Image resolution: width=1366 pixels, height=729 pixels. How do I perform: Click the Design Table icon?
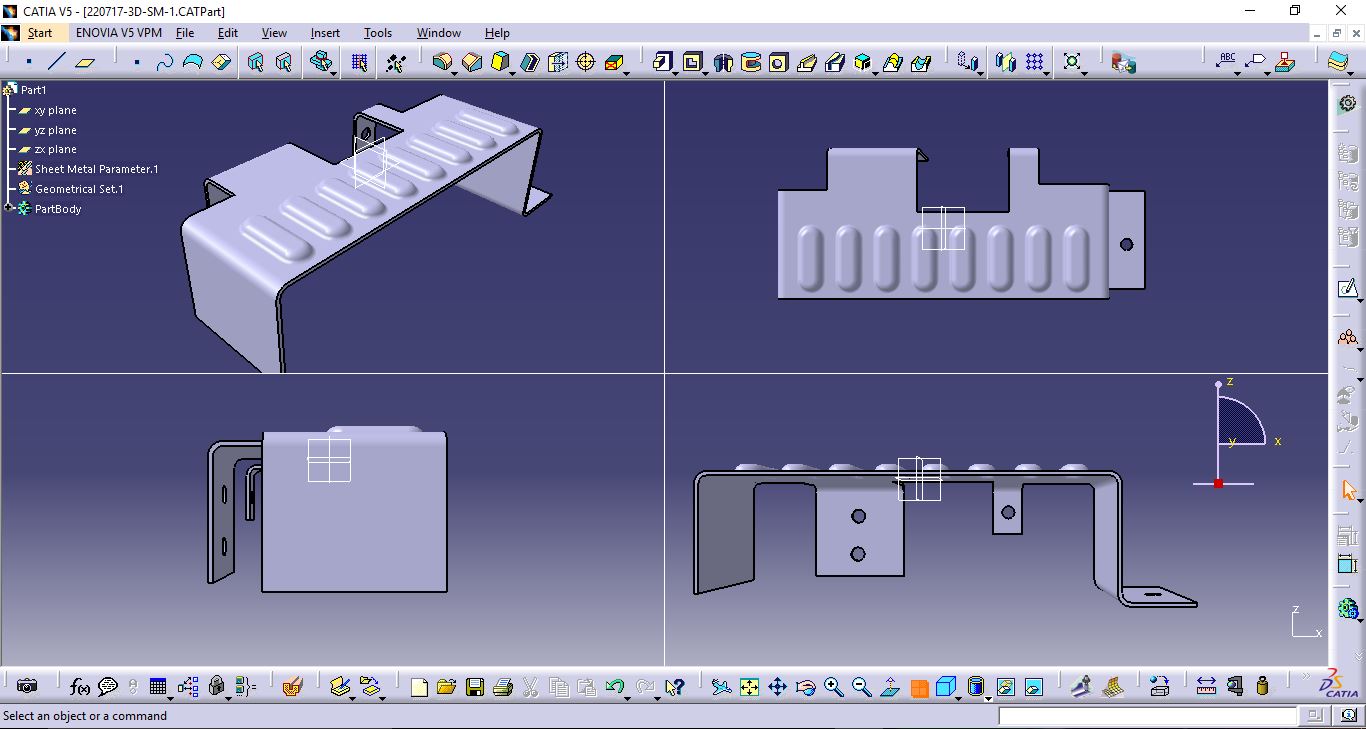tap(157, 687)
